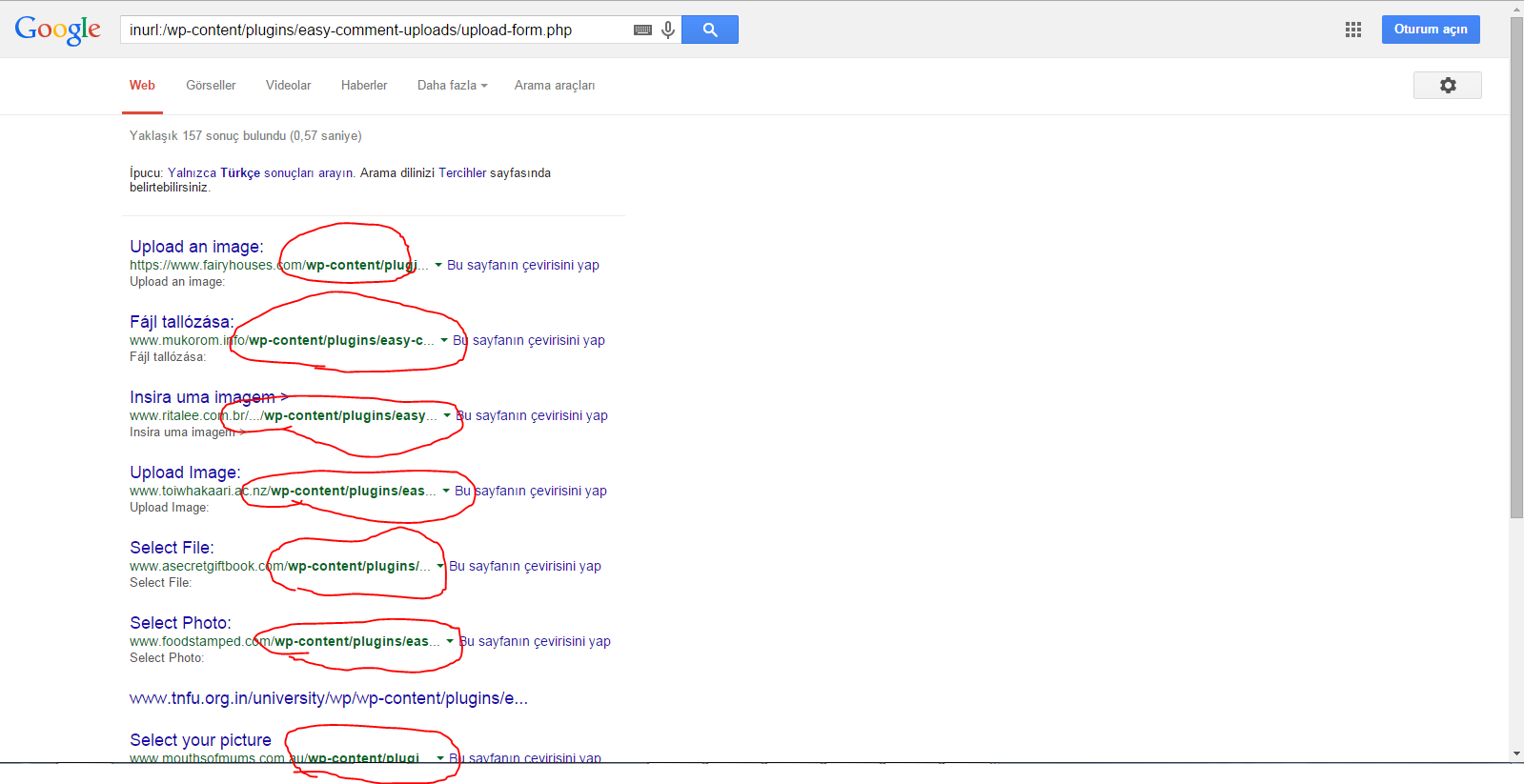Open the on-screen keyboard icon
This screenshot has width=1524, height=784.
[643, 30]
